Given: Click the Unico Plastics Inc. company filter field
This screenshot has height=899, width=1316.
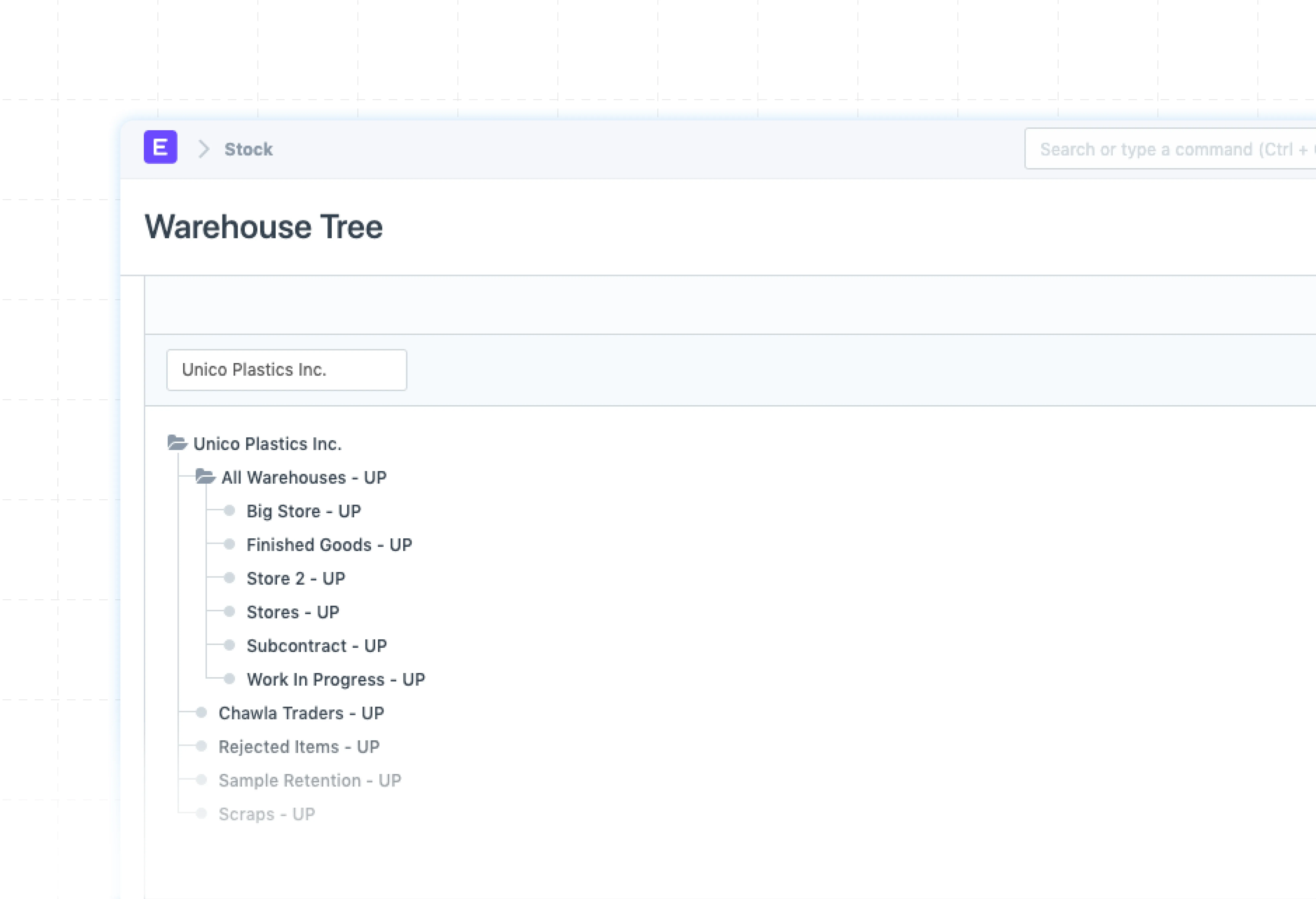Looking at the screenshot, I should click(x=286, y=370).
